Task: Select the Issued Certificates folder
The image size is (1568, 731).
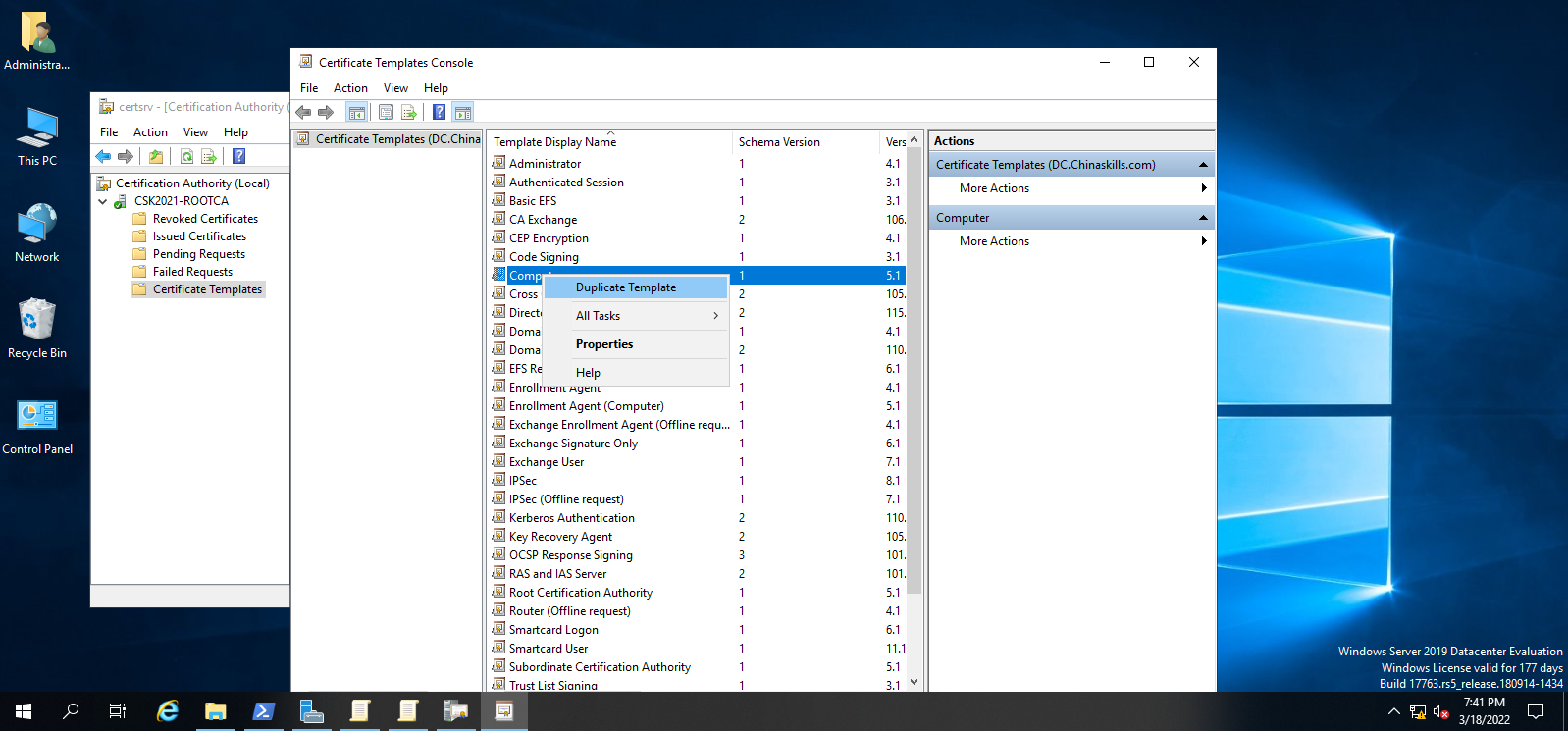Action: click(199, 236)
